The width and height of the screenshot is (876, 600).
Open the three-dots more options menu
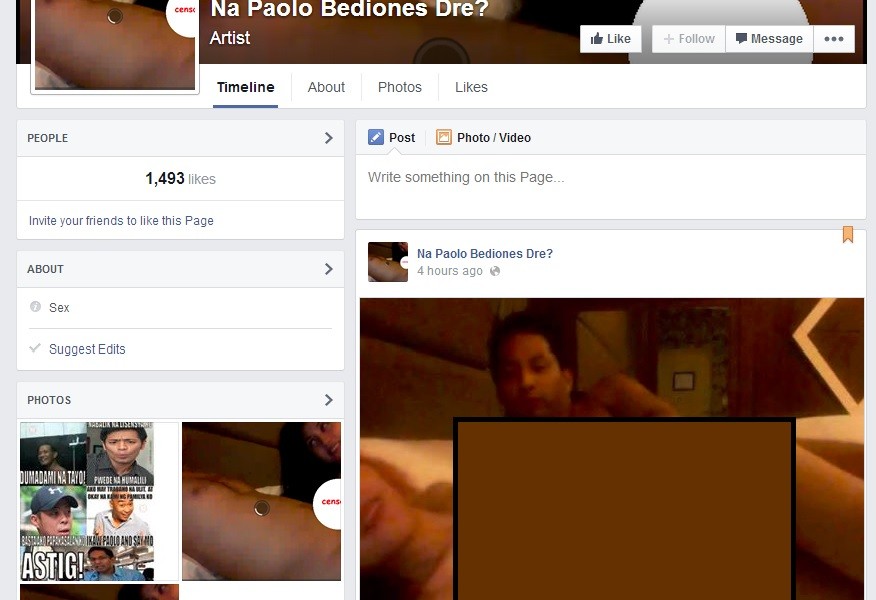pos(833,39)
